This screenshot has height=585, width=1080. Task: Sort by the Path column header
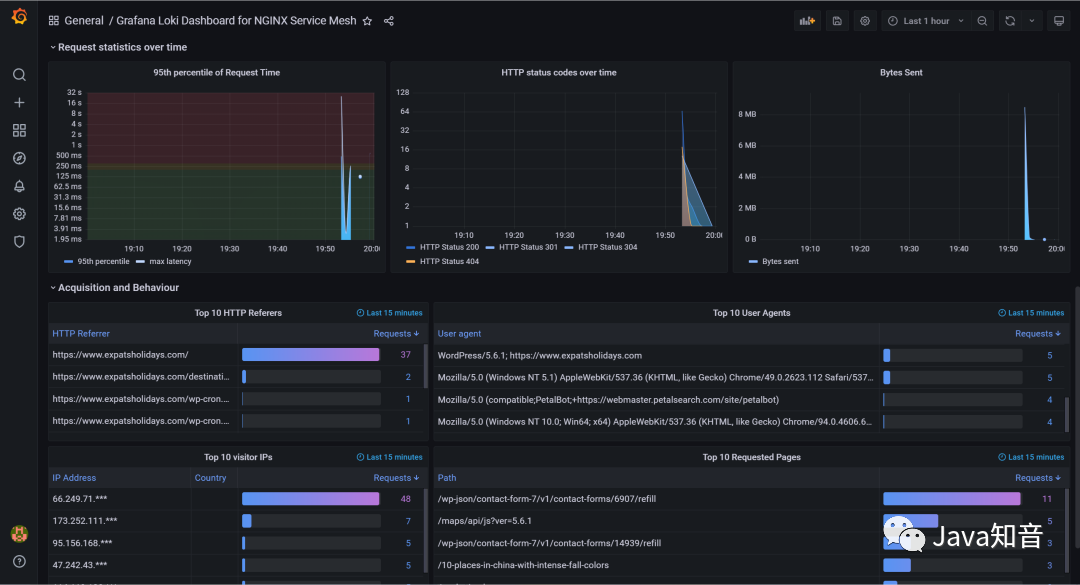[x=447, y=478]
